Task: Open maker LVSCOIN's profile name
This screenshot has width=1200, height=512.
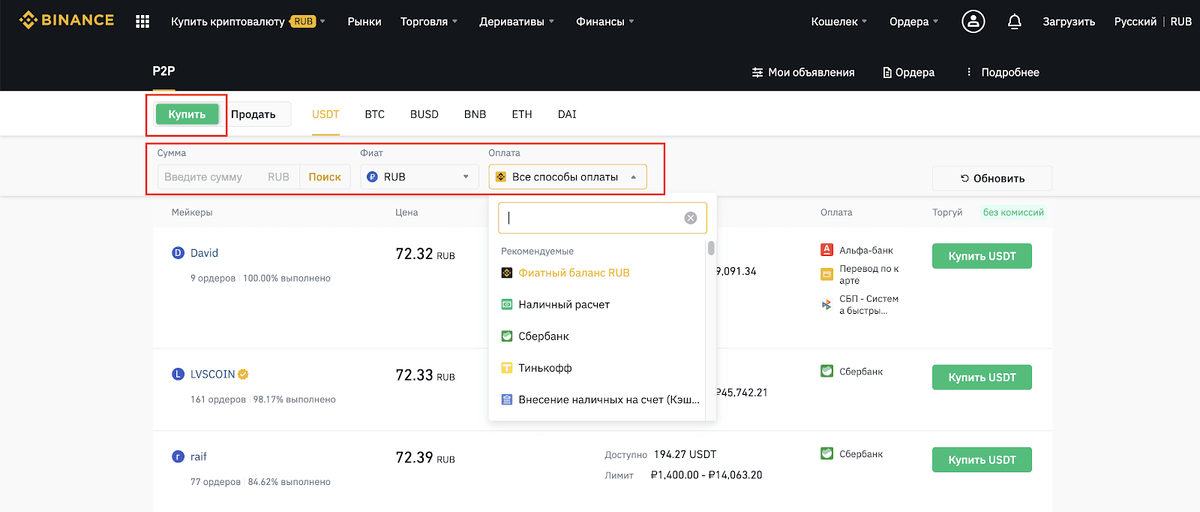Action: 213,374
